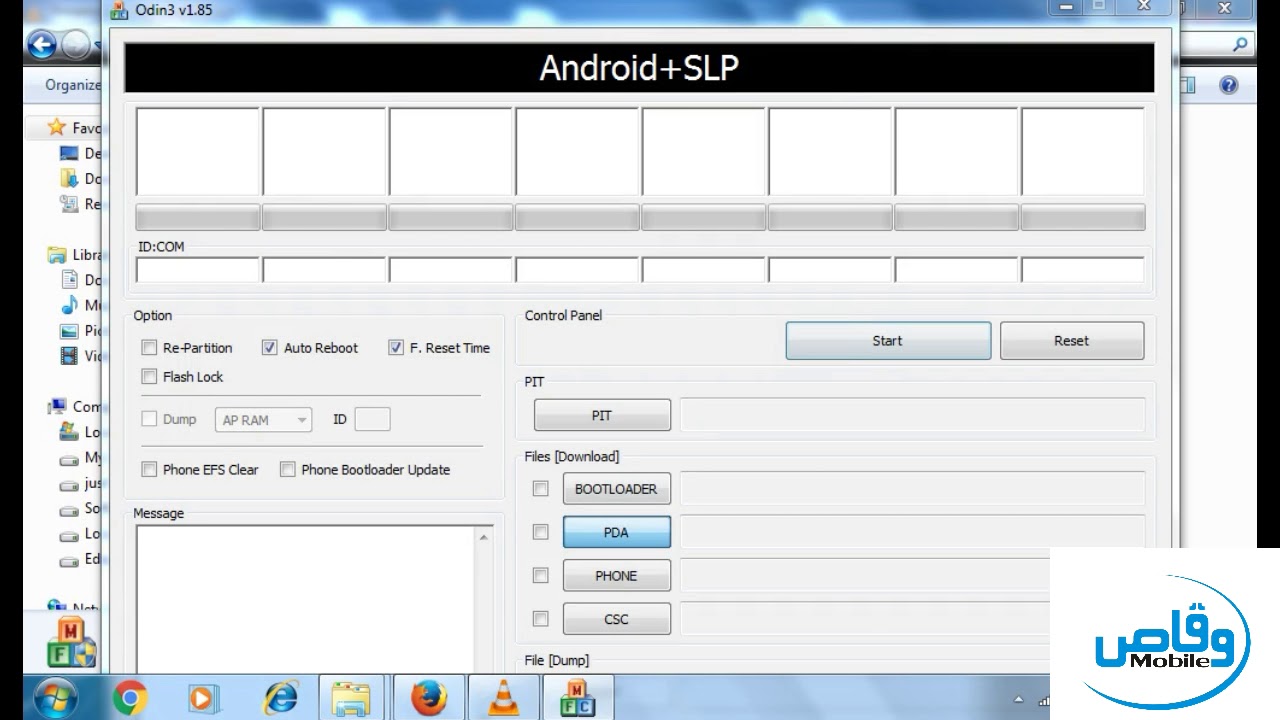Select Recent Places in Explorer sidebar
The height and width of the screenshot is (720, 1280).
(80, 204)
